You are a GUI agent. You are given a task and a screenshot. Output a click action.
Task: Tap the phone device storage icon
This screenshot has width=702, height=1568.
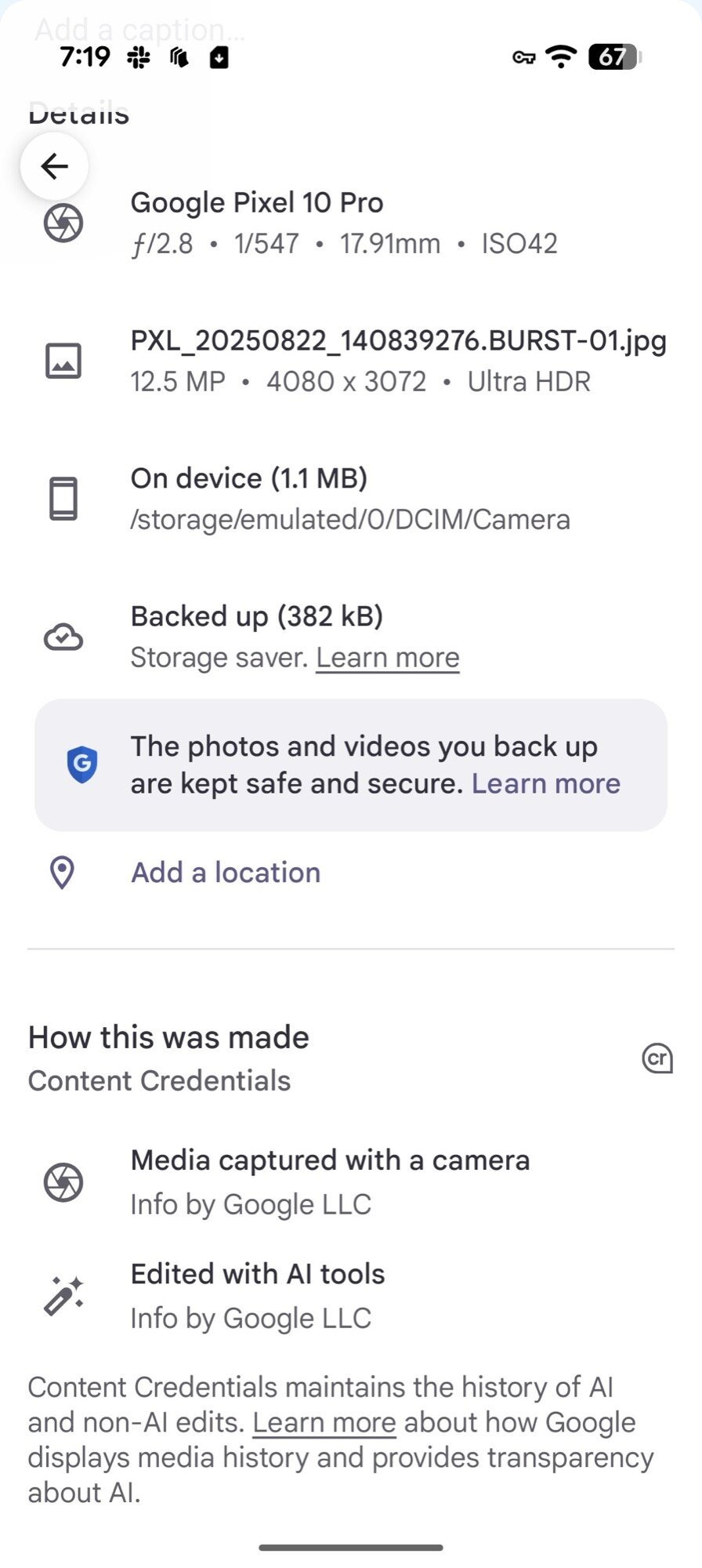pos(63,499)
